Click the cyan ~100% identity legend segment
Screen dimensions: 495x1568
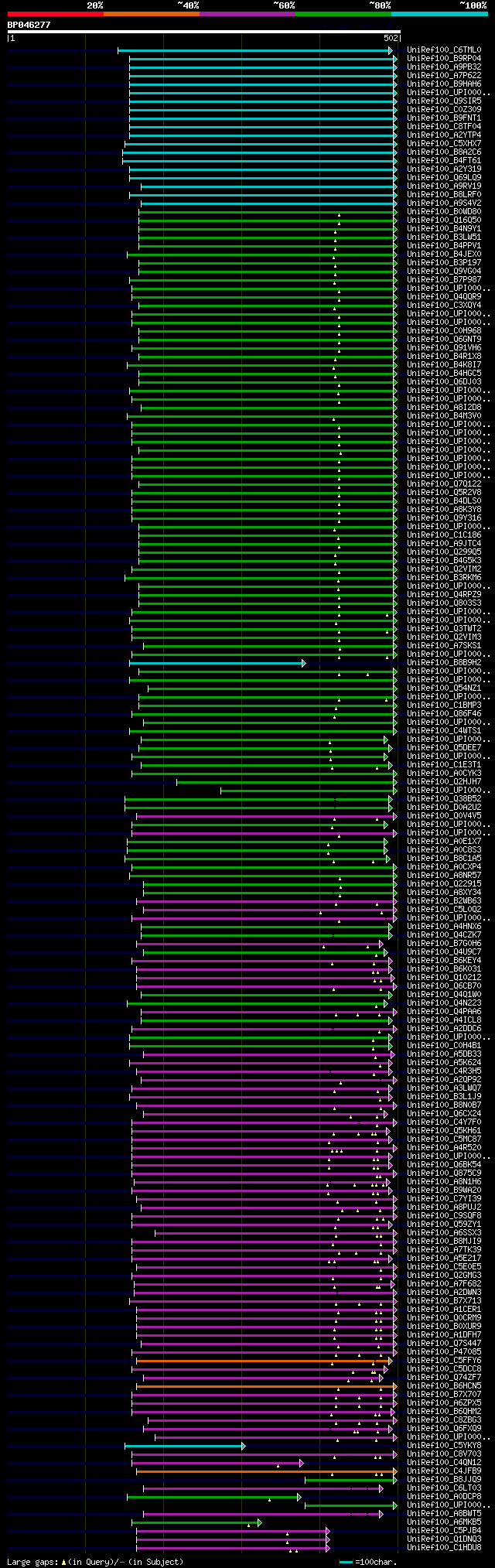[439, 14]
